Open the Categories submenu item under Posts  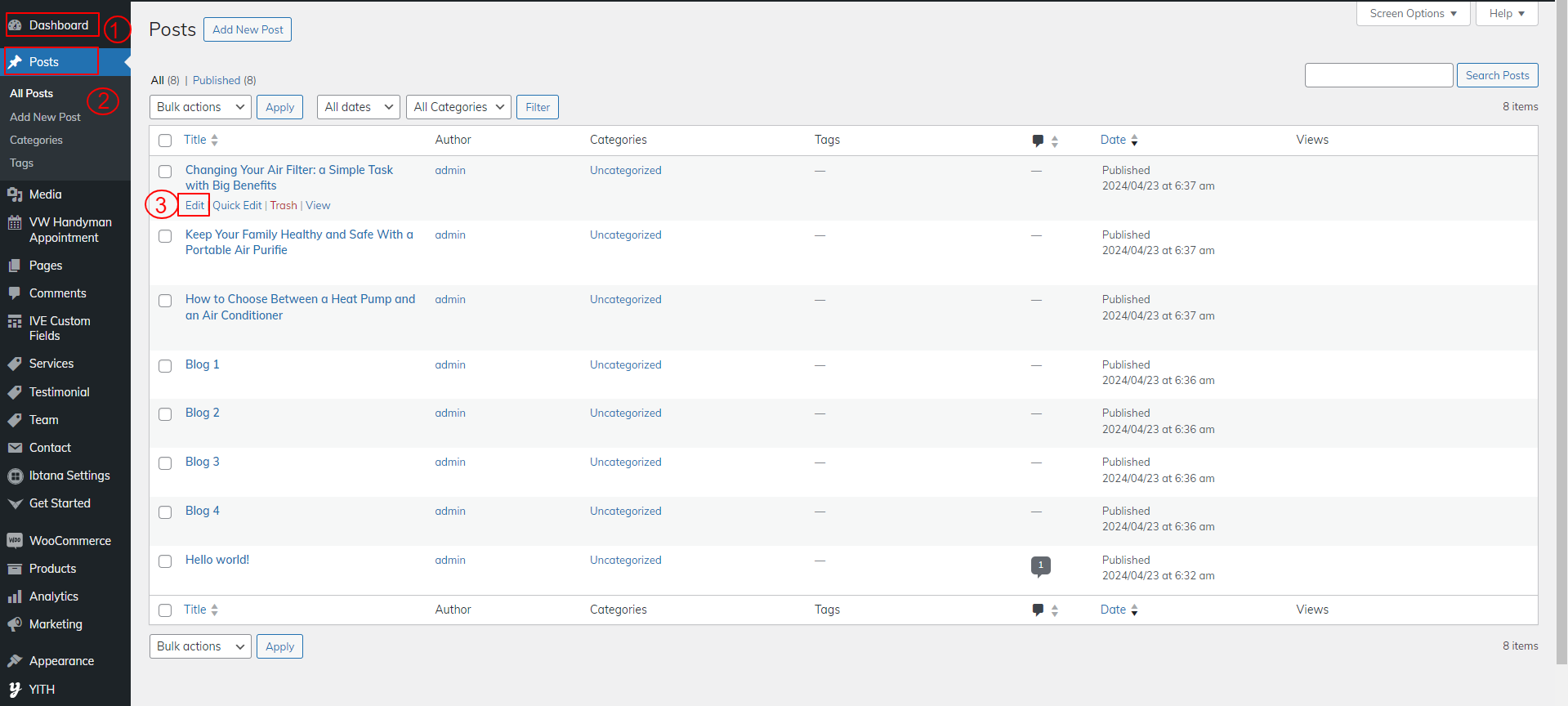pyautogui.click(x=36, y=141)
